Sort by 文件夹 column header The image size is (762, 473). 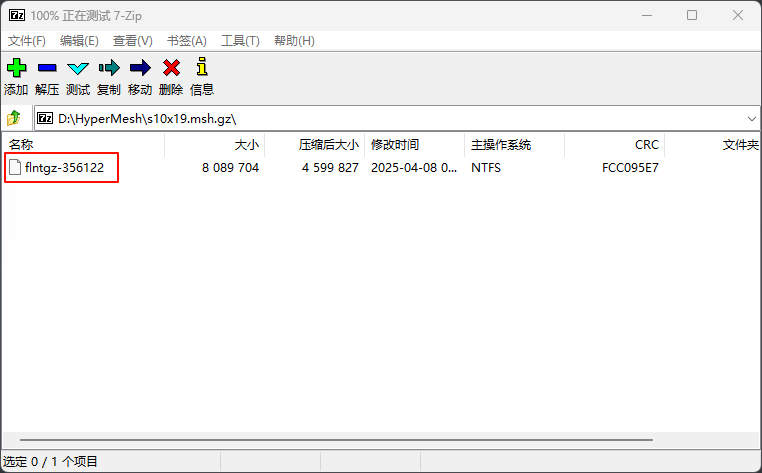(x=713, y=144)
